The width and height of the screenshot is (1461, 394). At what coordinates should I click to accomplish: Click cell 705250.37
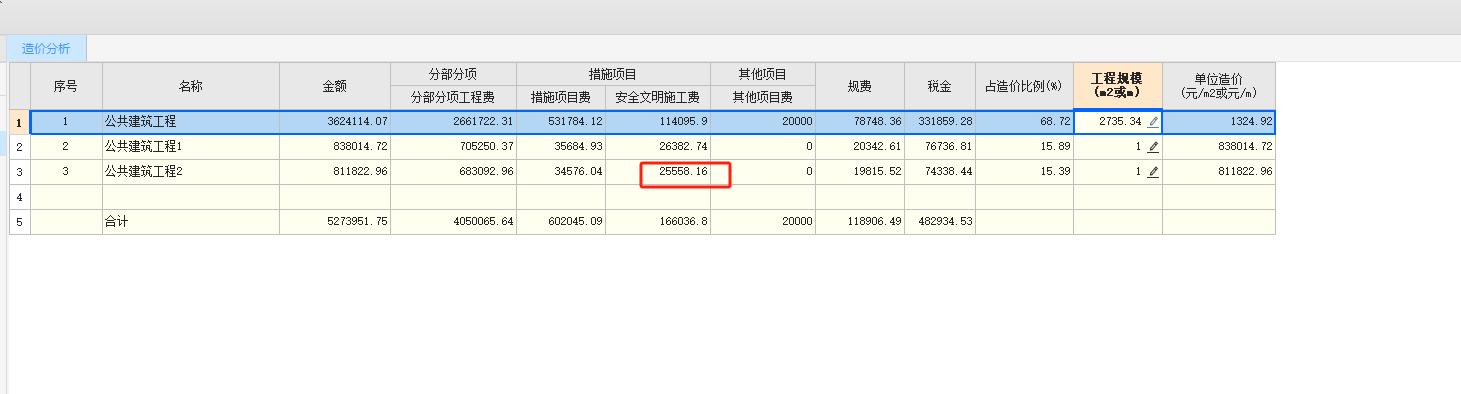[453, 147]
